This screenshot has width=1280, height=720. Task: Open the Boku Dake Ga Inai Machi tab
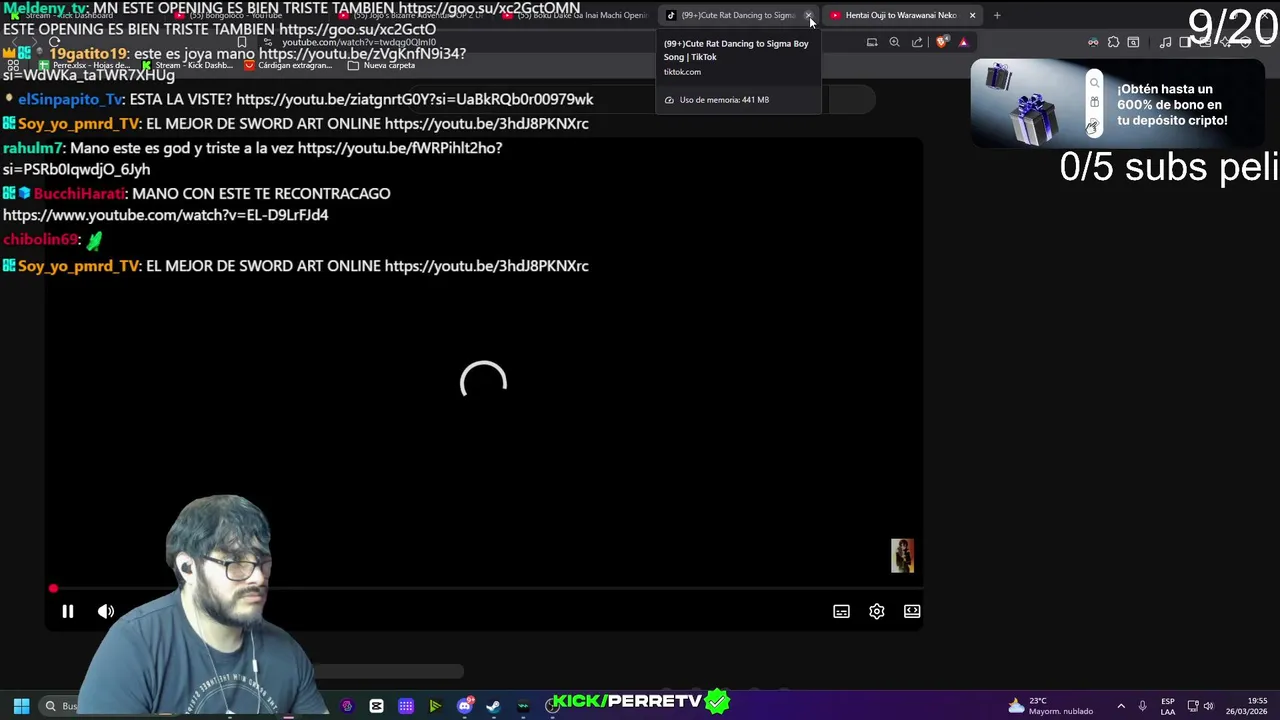[574, 15]
